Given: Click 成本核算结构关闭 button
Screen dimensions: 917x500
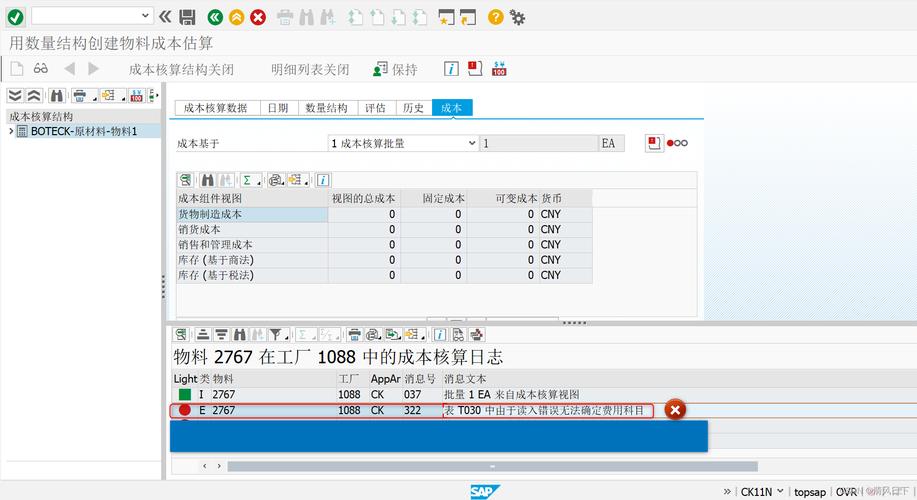Looking at the screenshot, I should (x=181, y=70).
